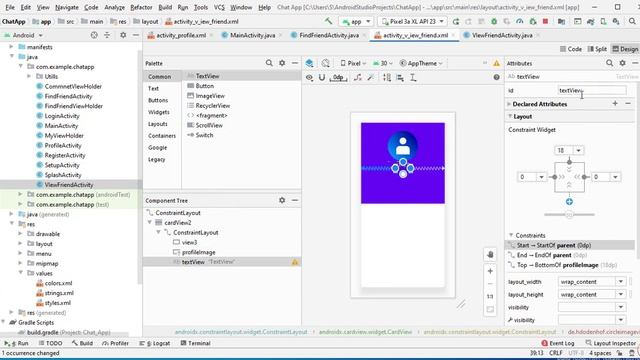Open the AppTheme dropdown
This screenshot has width=640, height=360.
421,63
